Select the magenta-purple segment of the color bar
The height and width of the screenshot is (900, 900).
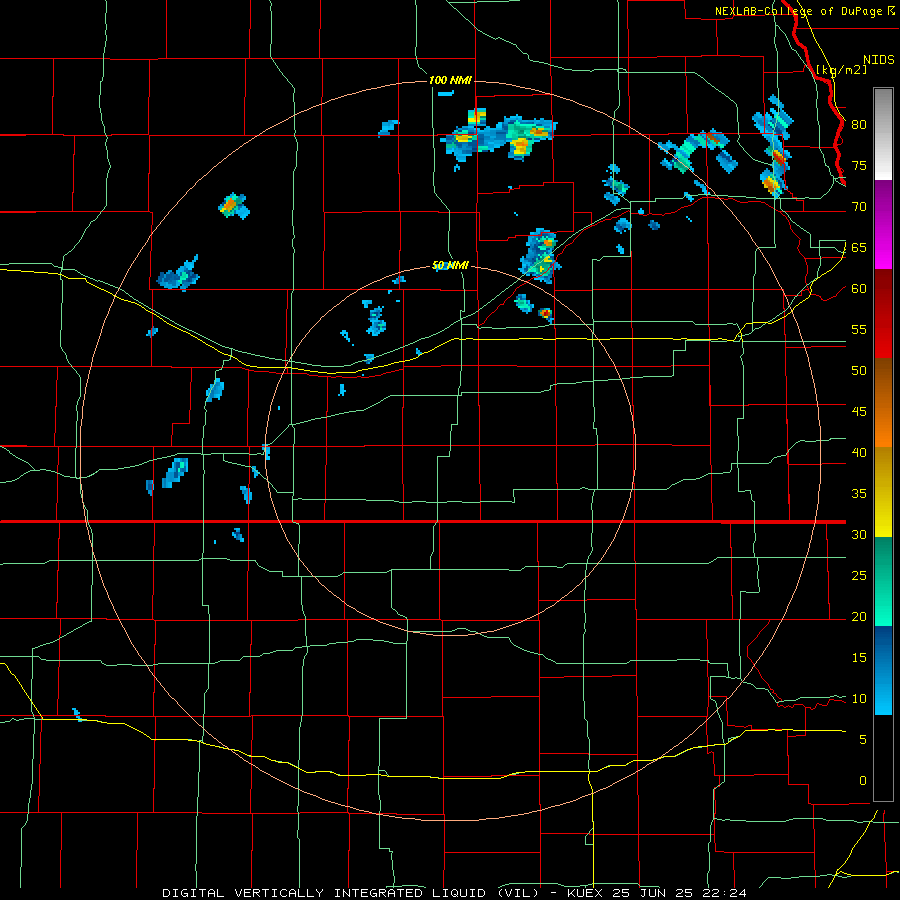[x=883, y=224]
